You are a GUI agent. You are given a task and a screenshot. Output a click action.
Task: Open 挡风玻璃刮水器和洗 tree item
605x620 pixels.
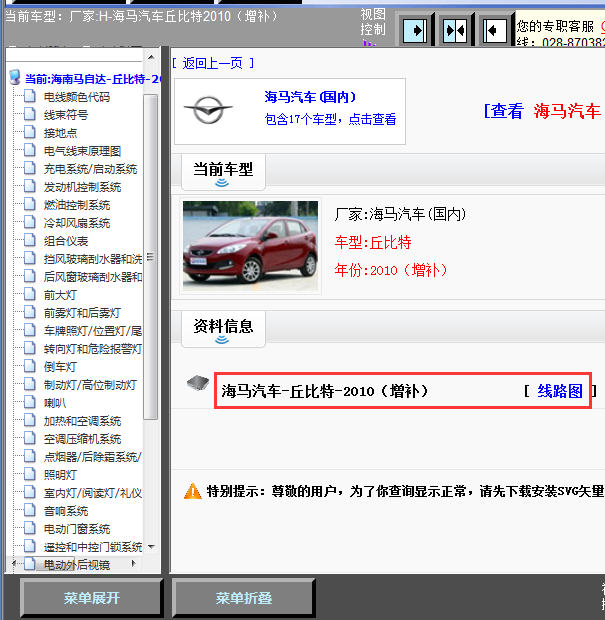point(93,259)
